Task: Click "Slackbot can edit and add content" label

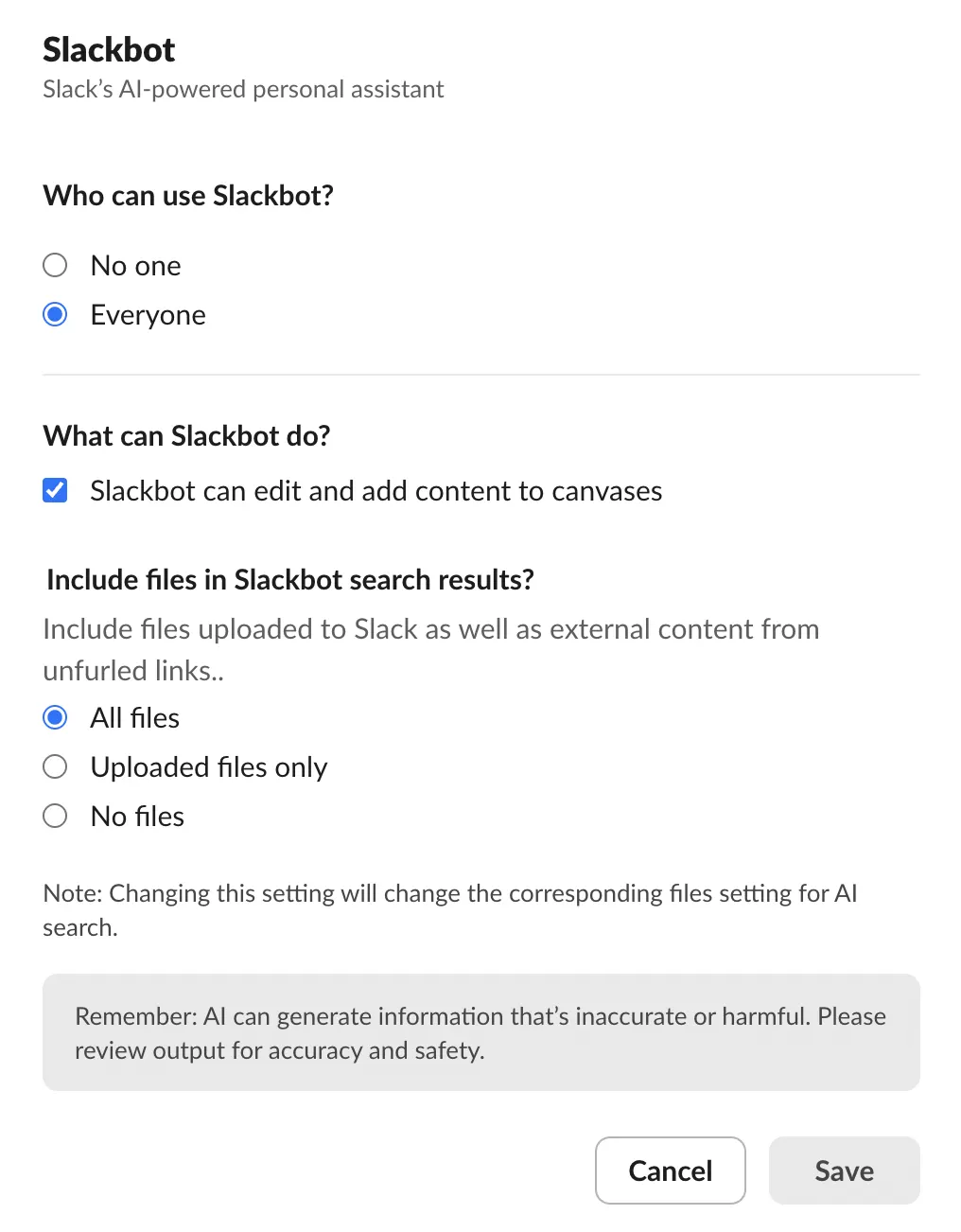Action: 376,491
